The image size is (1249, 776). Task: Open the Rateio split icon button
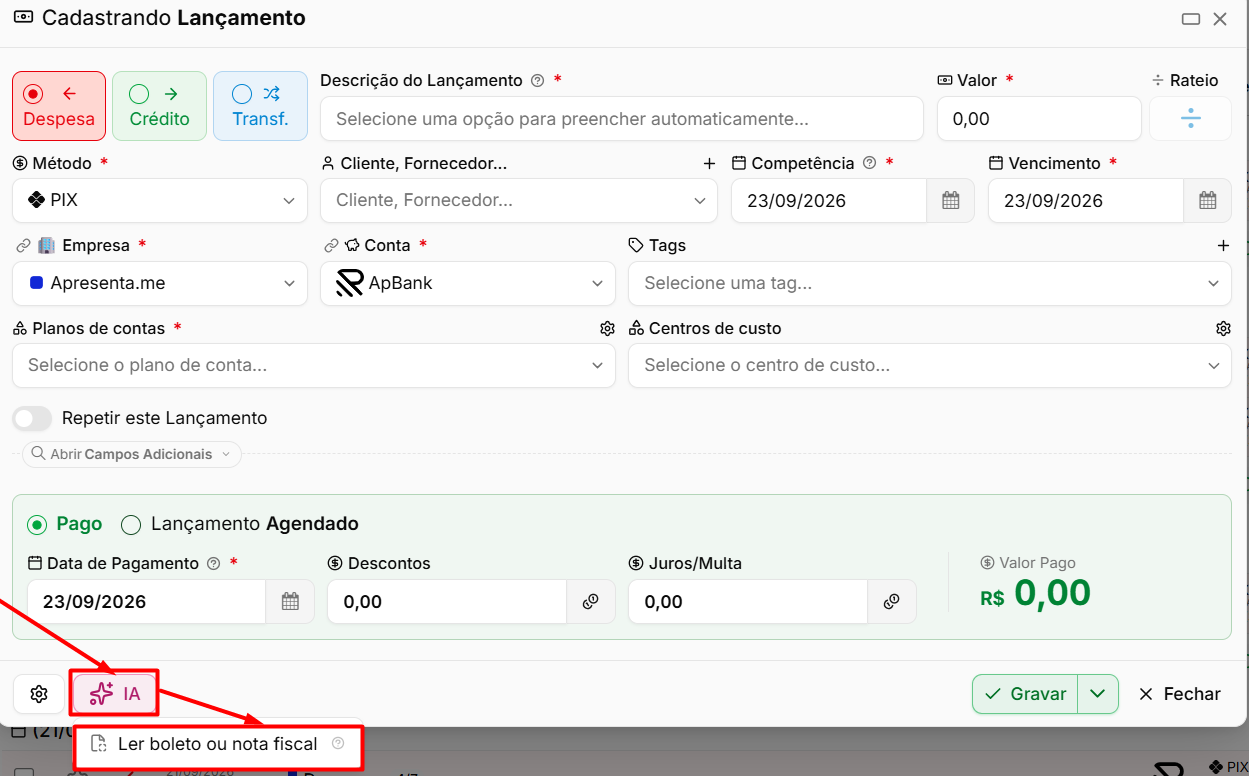pos(1190,119)
